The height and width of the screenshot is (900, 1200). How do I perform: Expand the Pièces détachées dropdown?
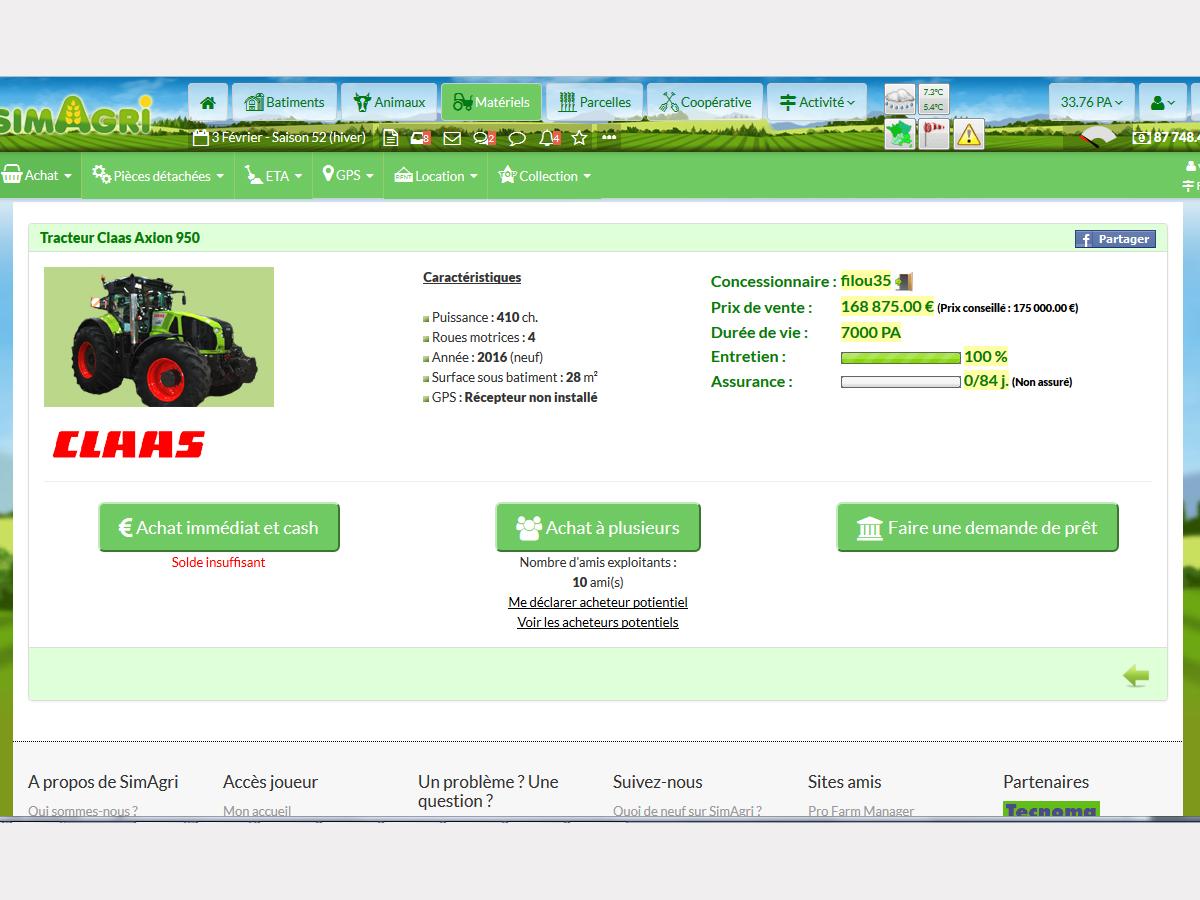point(158,176)
